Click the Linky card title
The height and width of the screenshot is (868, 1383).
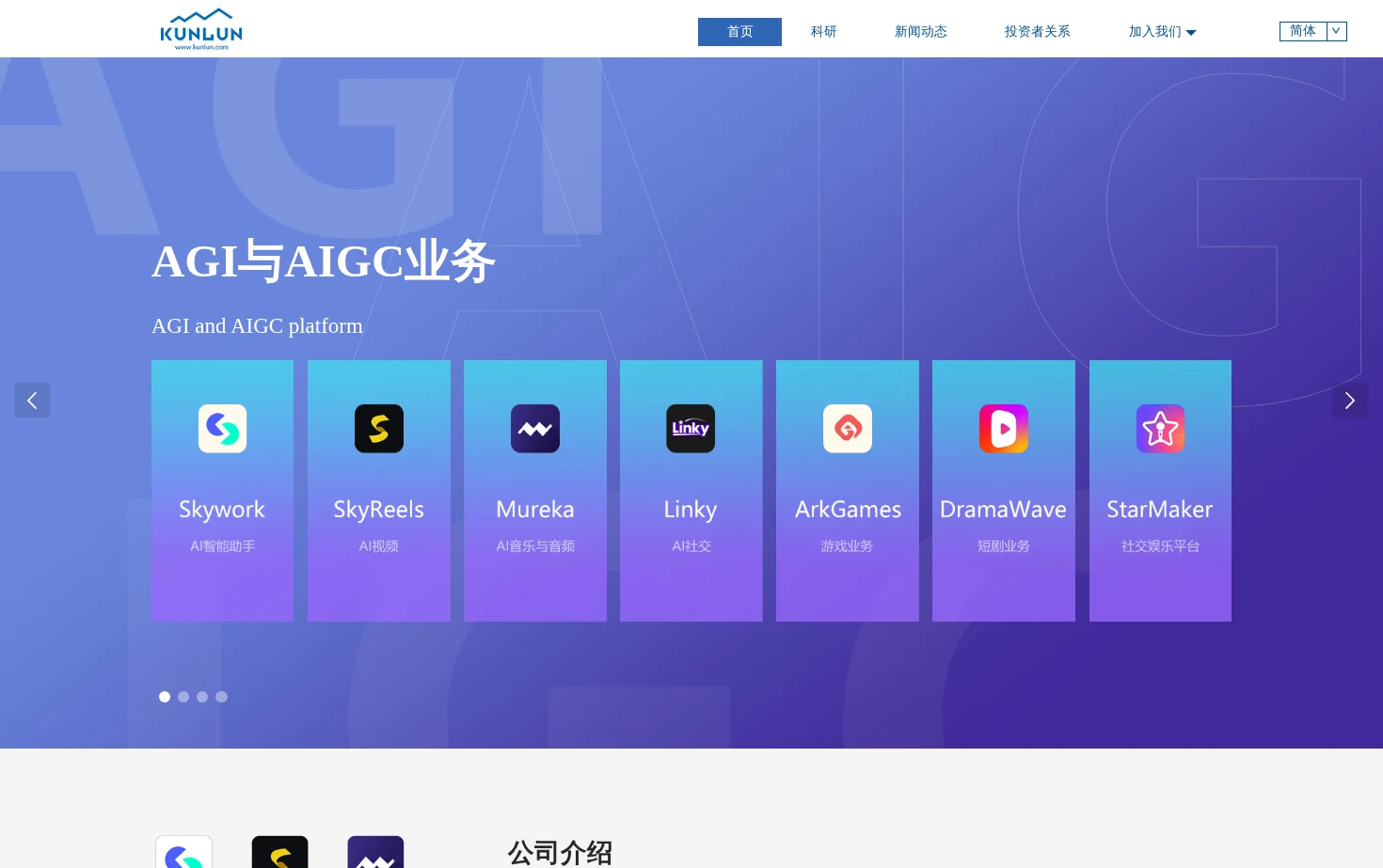[x=691, y=510]
